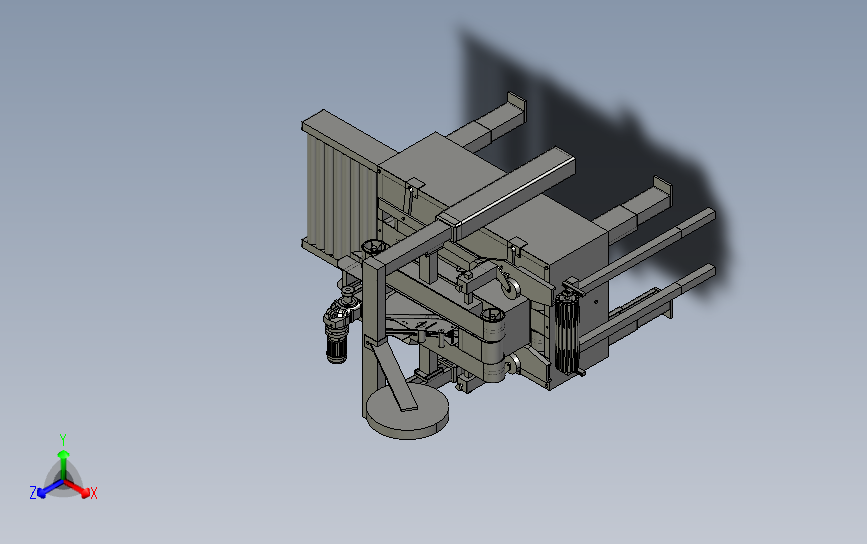Image resolution: width=867 pixels, height=544 pixels.
Task: Select the round base disc of the model
Action: coord(408,412)
